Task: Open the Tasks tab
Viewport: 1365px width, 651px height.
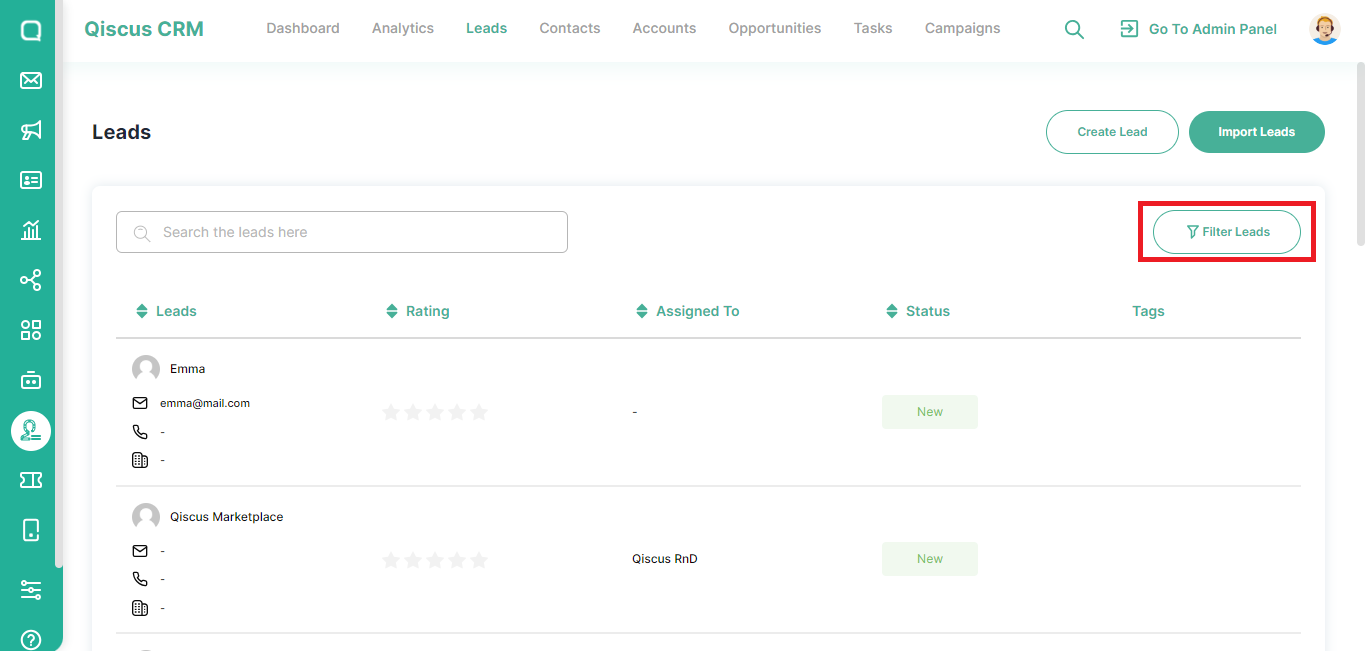Action: click(873, 28)
